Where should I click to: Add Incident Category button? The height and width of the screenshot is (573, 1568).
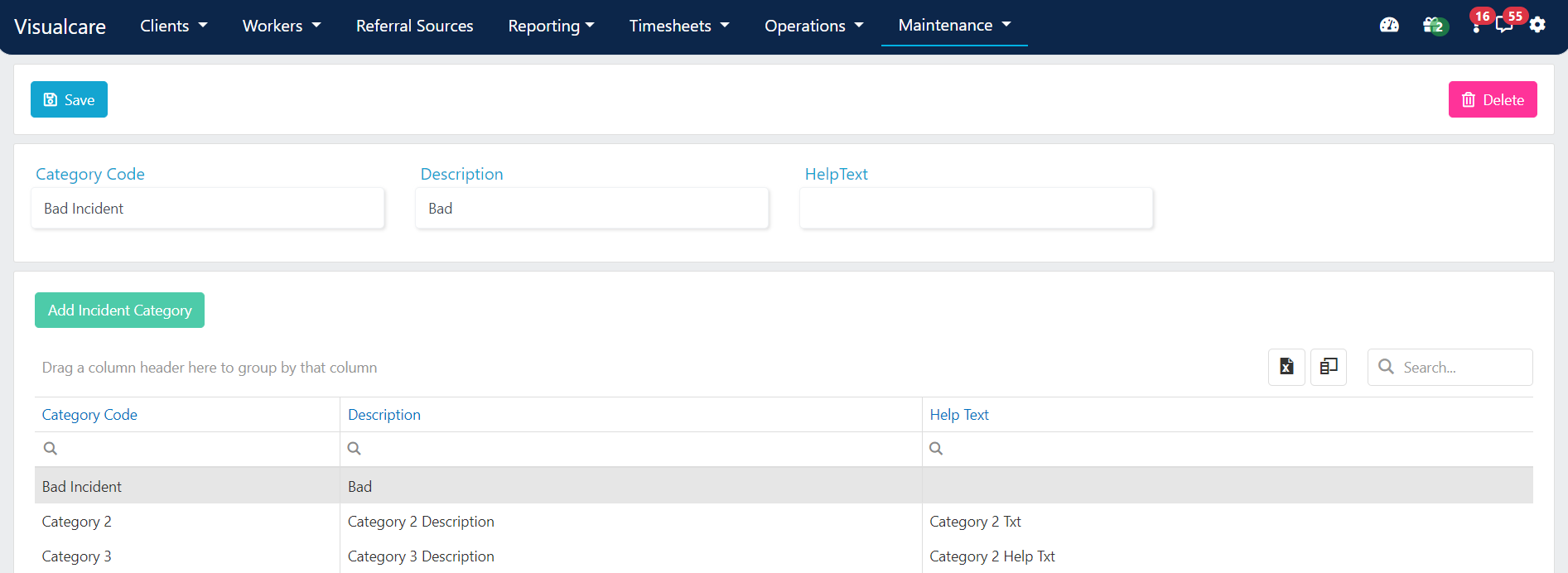(119, 310)
